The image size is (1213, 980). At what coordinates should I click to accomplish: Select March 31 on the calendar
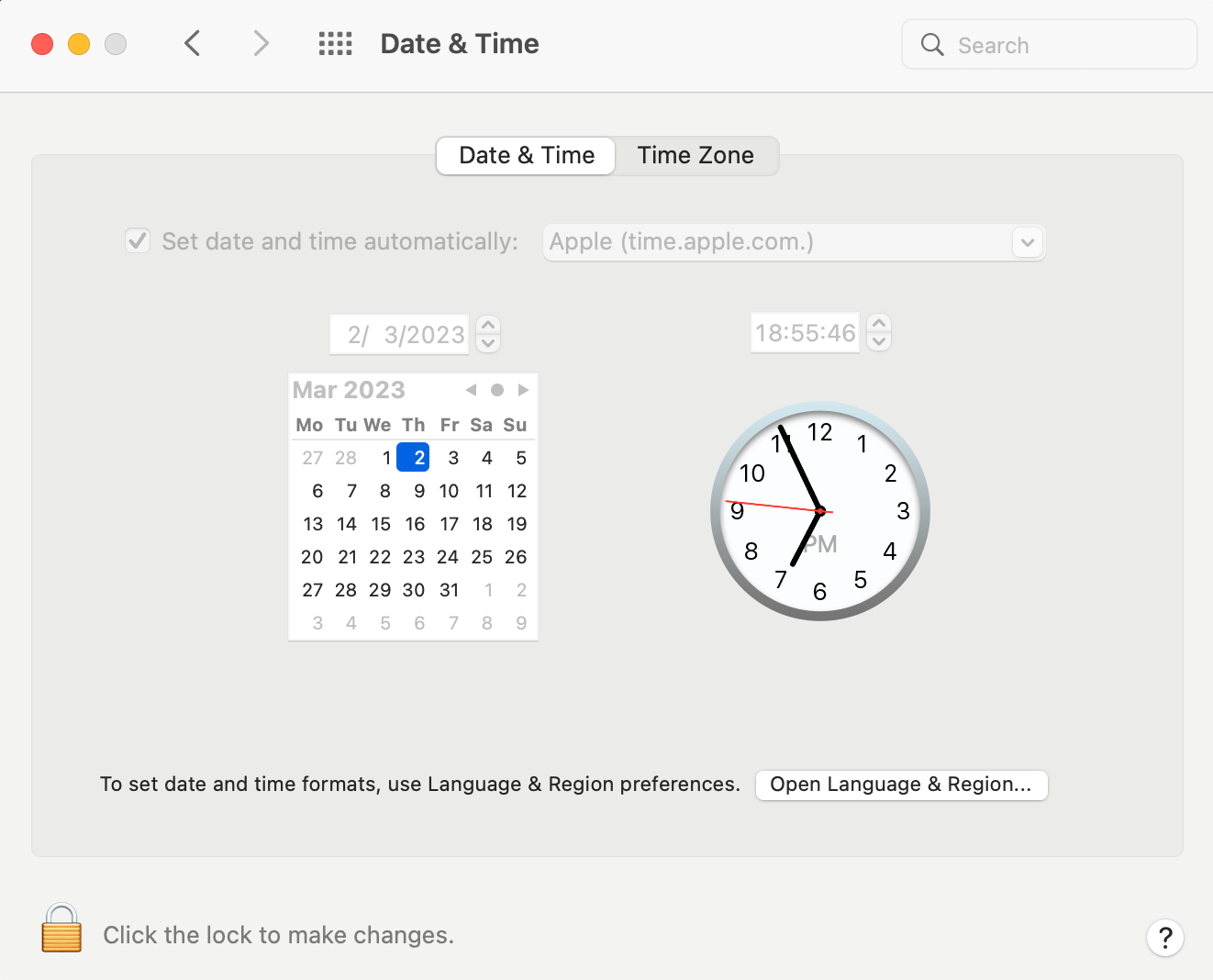449,589
